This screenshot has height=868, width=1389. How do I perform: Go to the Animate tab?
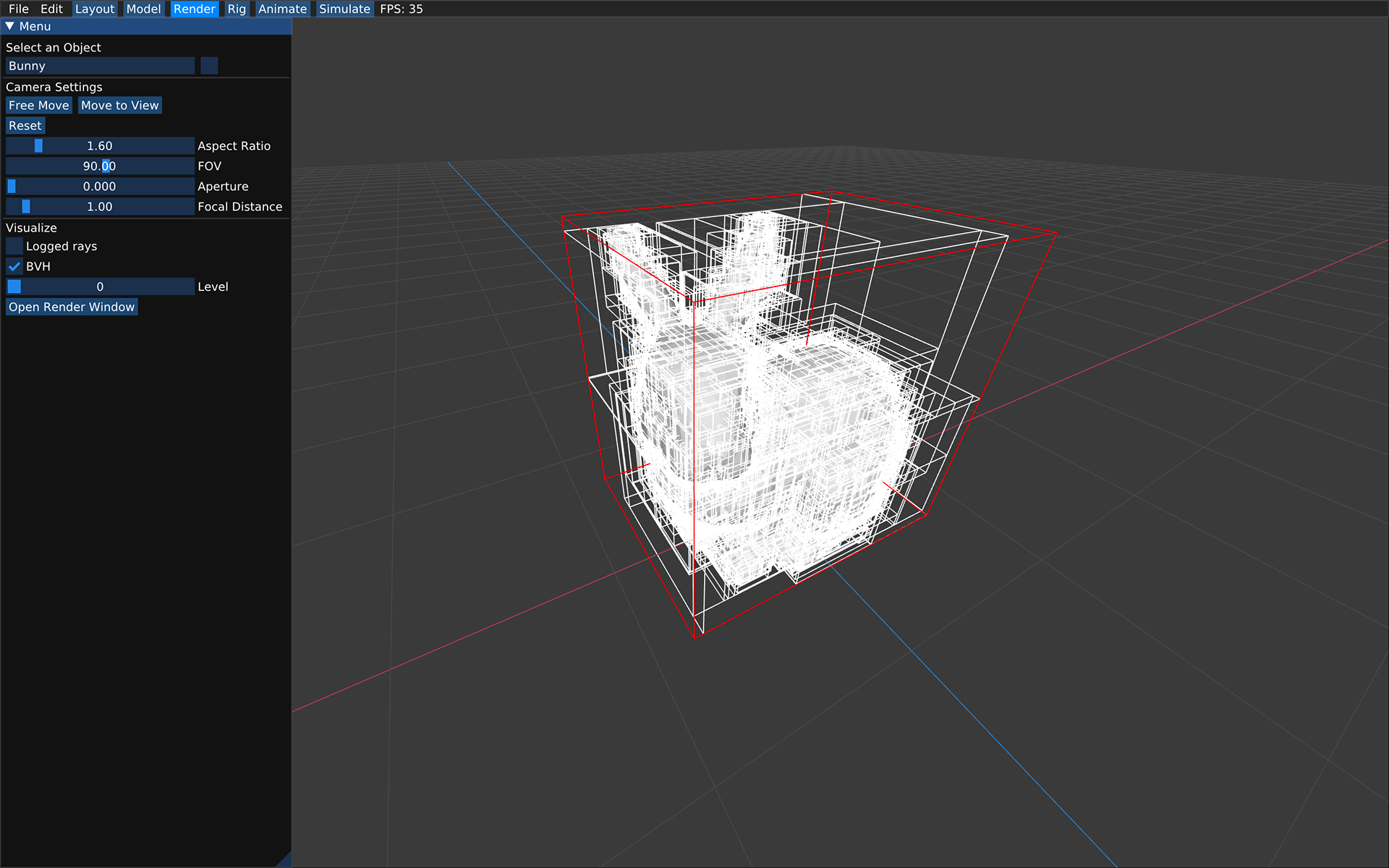(282, 9)
